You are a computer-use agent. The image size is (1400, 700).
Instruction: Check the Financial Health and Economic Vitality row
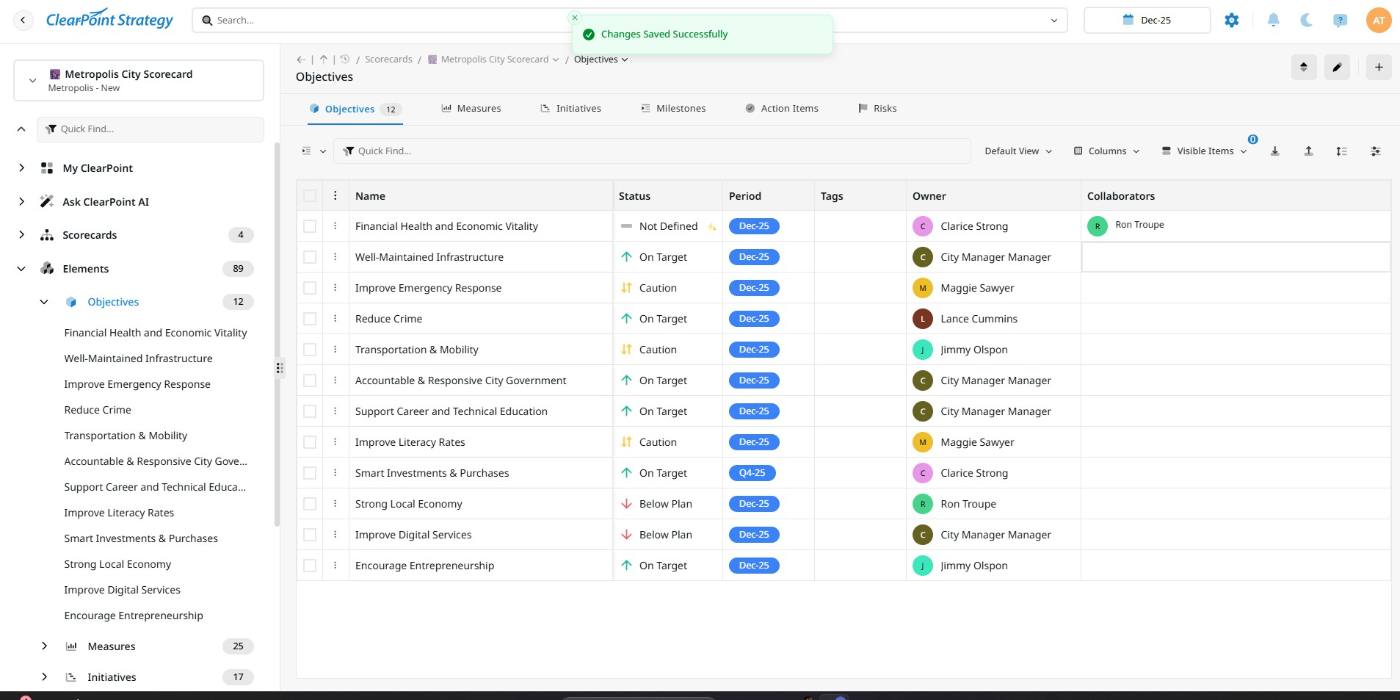pyautogui.click(x=310, y=226)
